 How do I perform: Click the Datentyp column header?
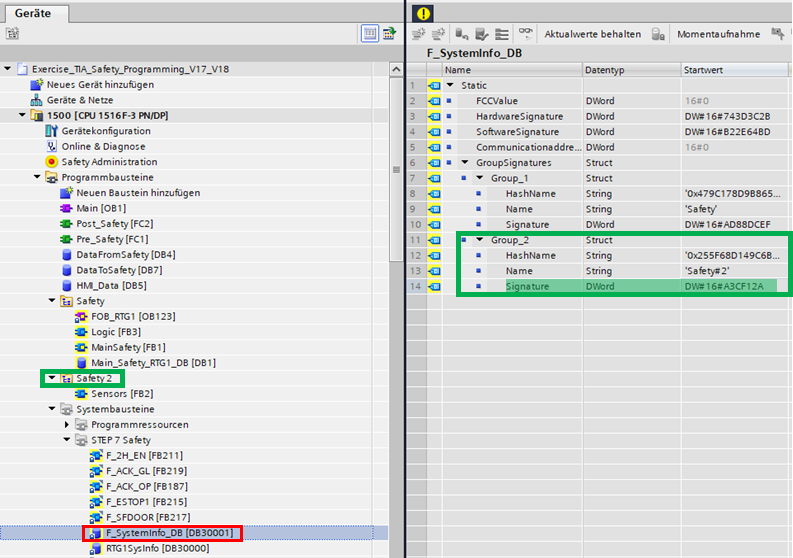point(632,70)
